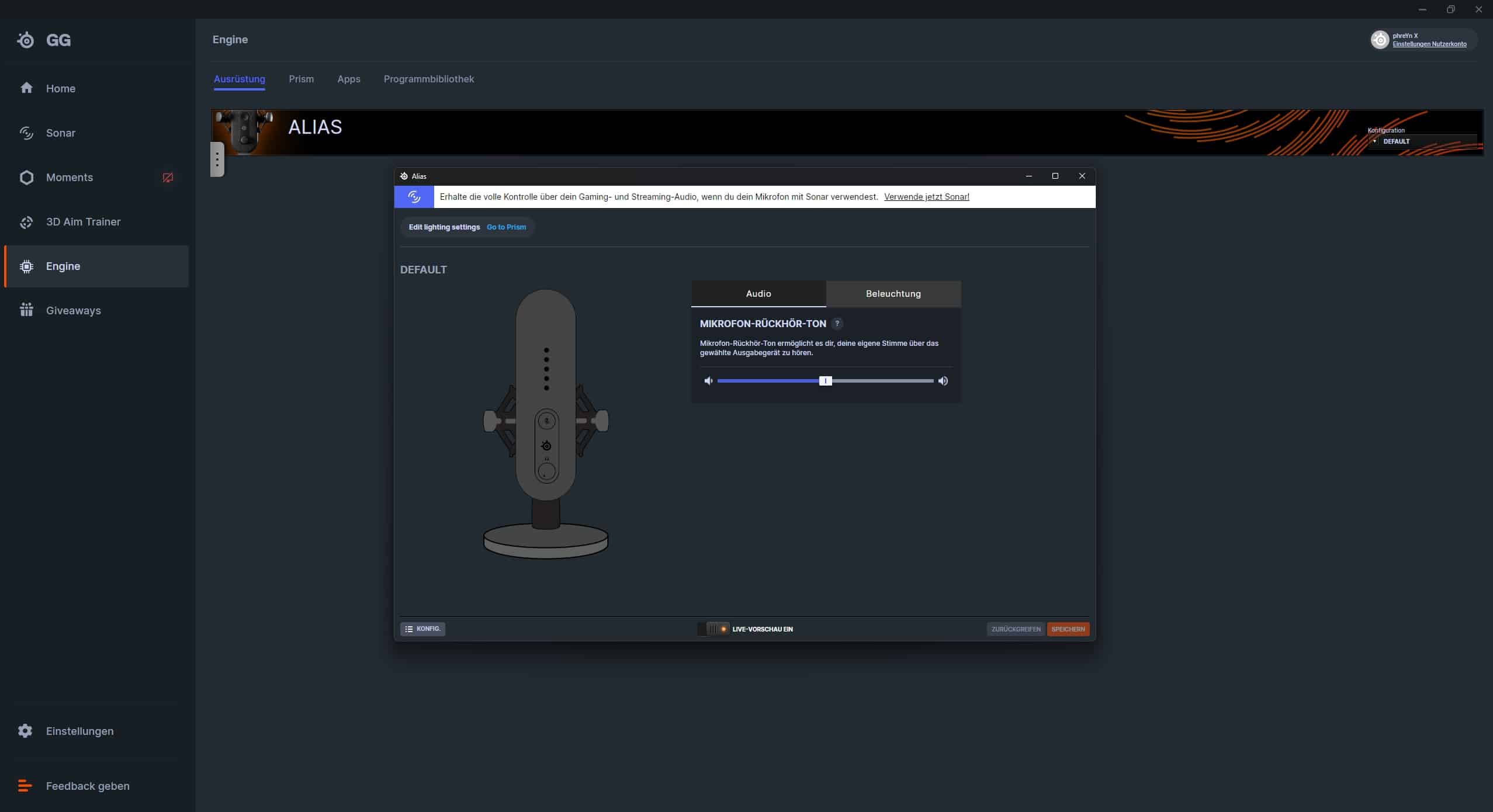Go to Moments in the sidebar
This screenshot has width=1493, height=812.
coord(69,178)
